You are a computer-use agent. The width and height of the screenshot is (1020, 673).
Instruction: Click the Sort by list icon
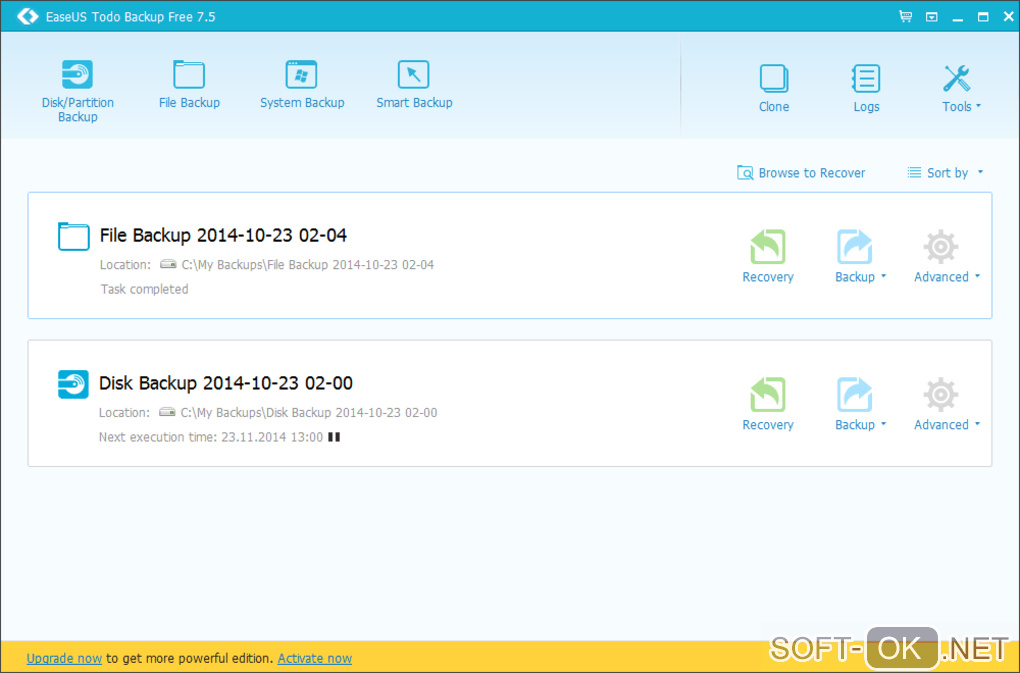(914, 172)
